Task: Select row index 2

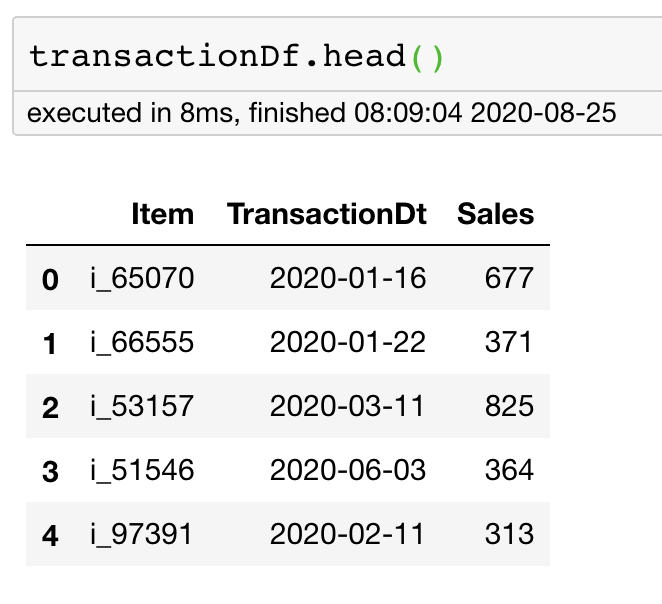Action: [x=50, y=407]
